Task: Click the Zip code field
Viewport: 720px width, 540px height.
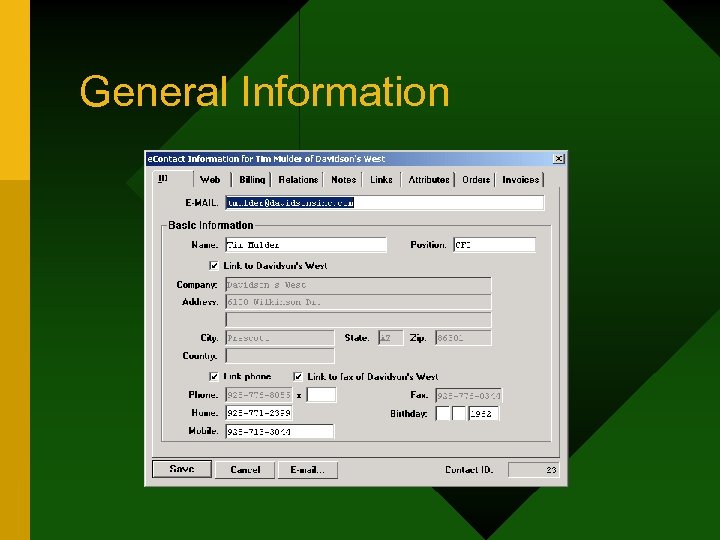Action: coord(463,338)
